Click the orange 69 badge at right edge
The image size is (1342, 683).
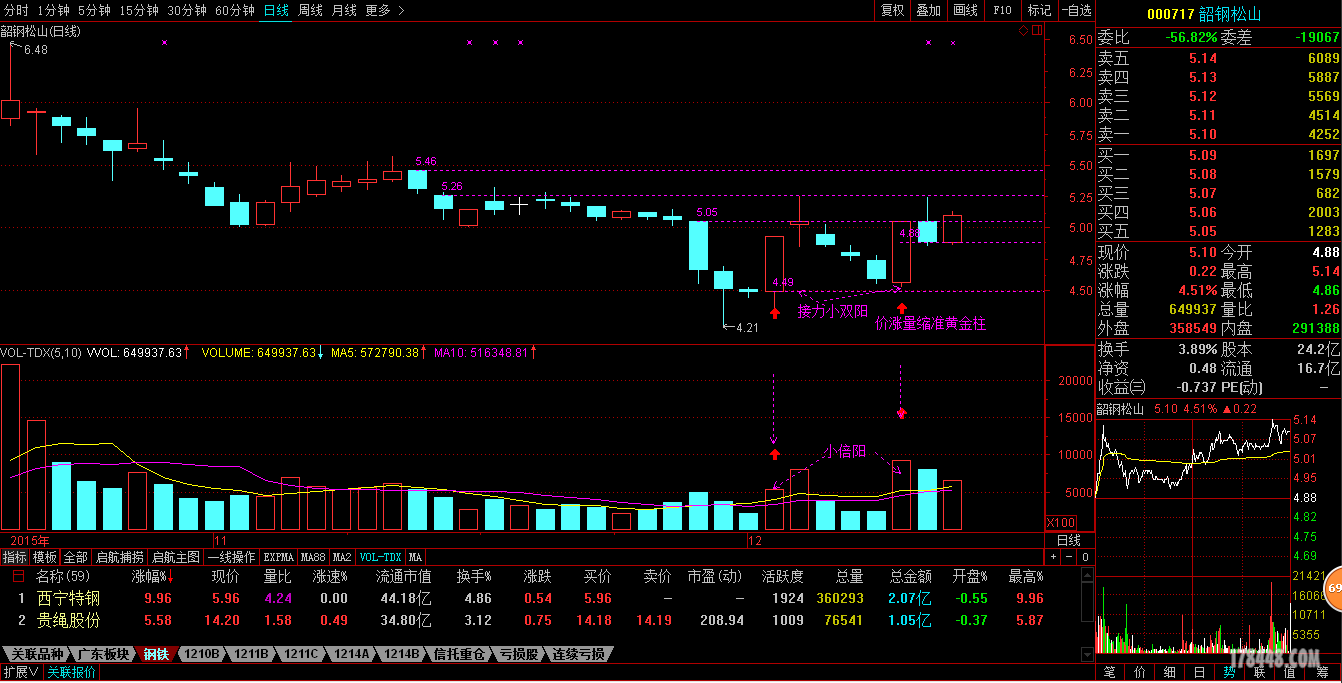pos(1333,588)
